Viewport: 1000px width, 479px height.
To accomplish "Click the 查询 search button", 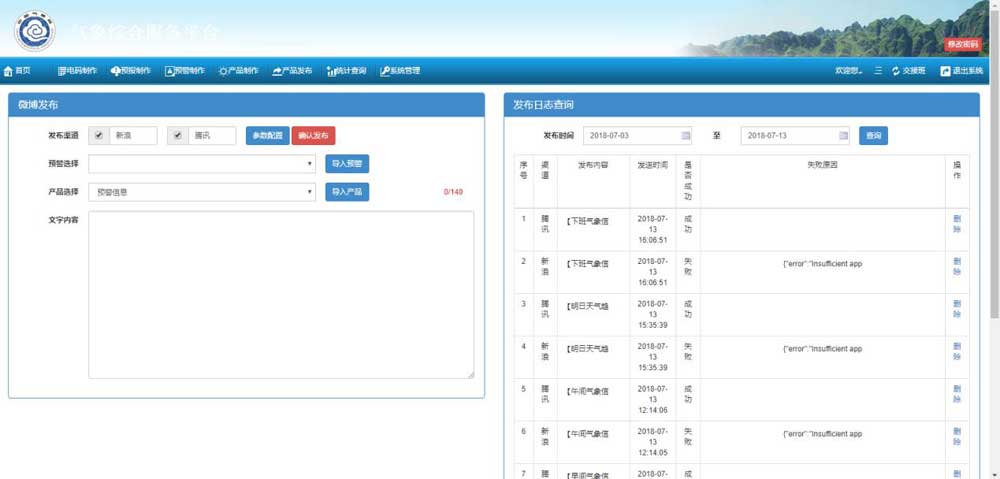I will pos(873,135).
